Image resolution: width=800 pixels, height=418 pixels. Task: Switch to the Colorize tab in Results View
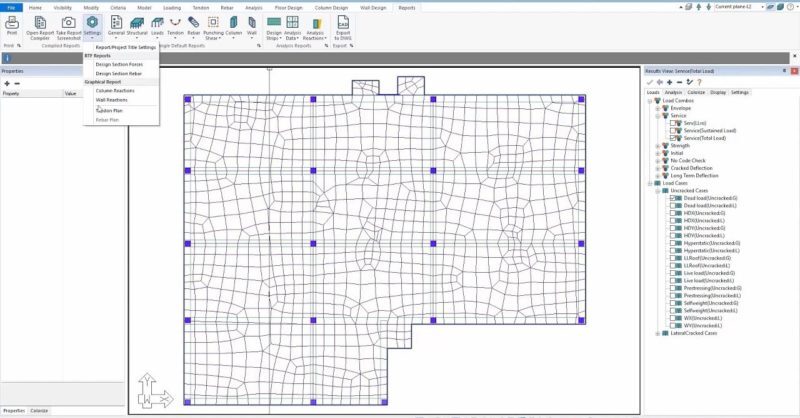coord(696,92)
